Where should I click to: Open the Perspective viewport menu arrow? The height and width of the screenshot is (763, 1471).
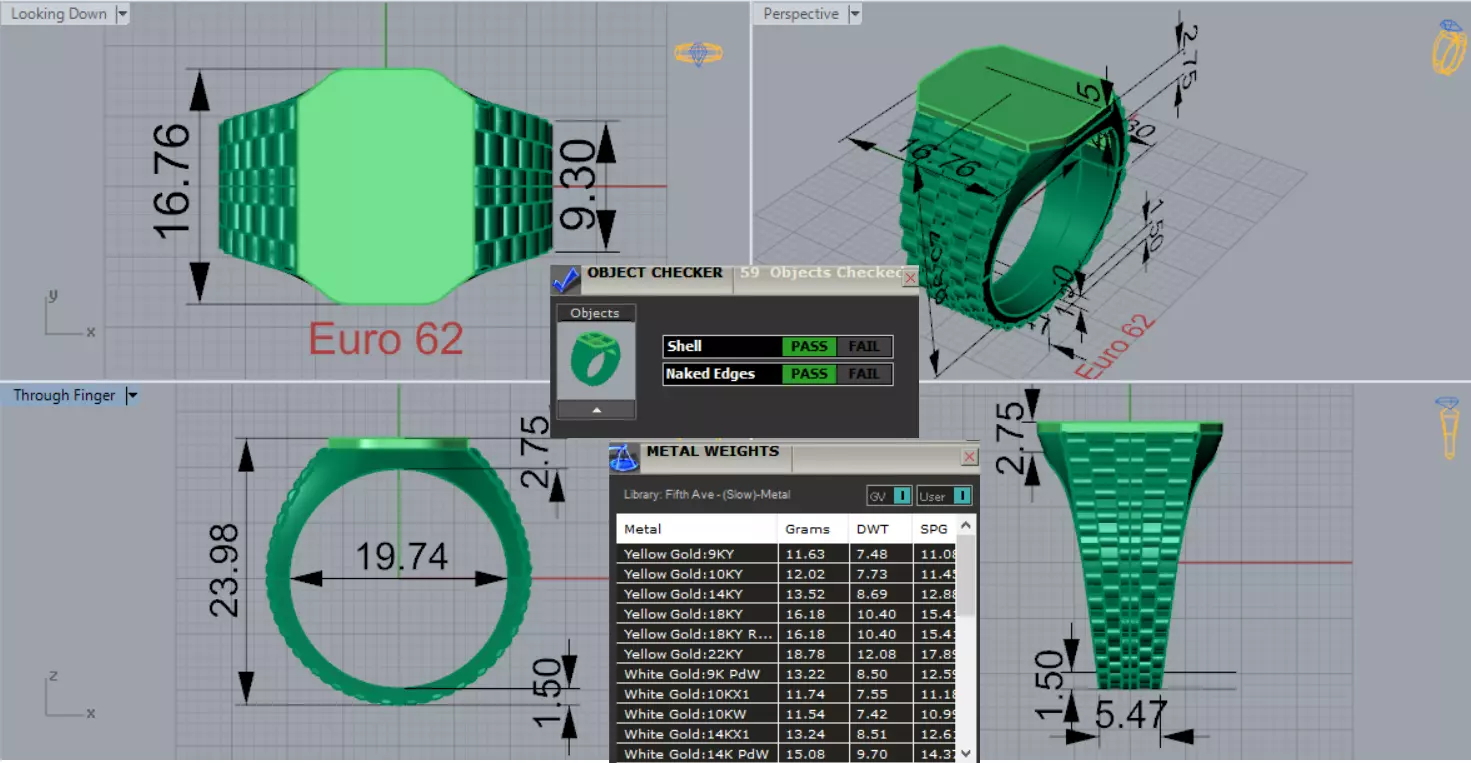click(854, 14)
